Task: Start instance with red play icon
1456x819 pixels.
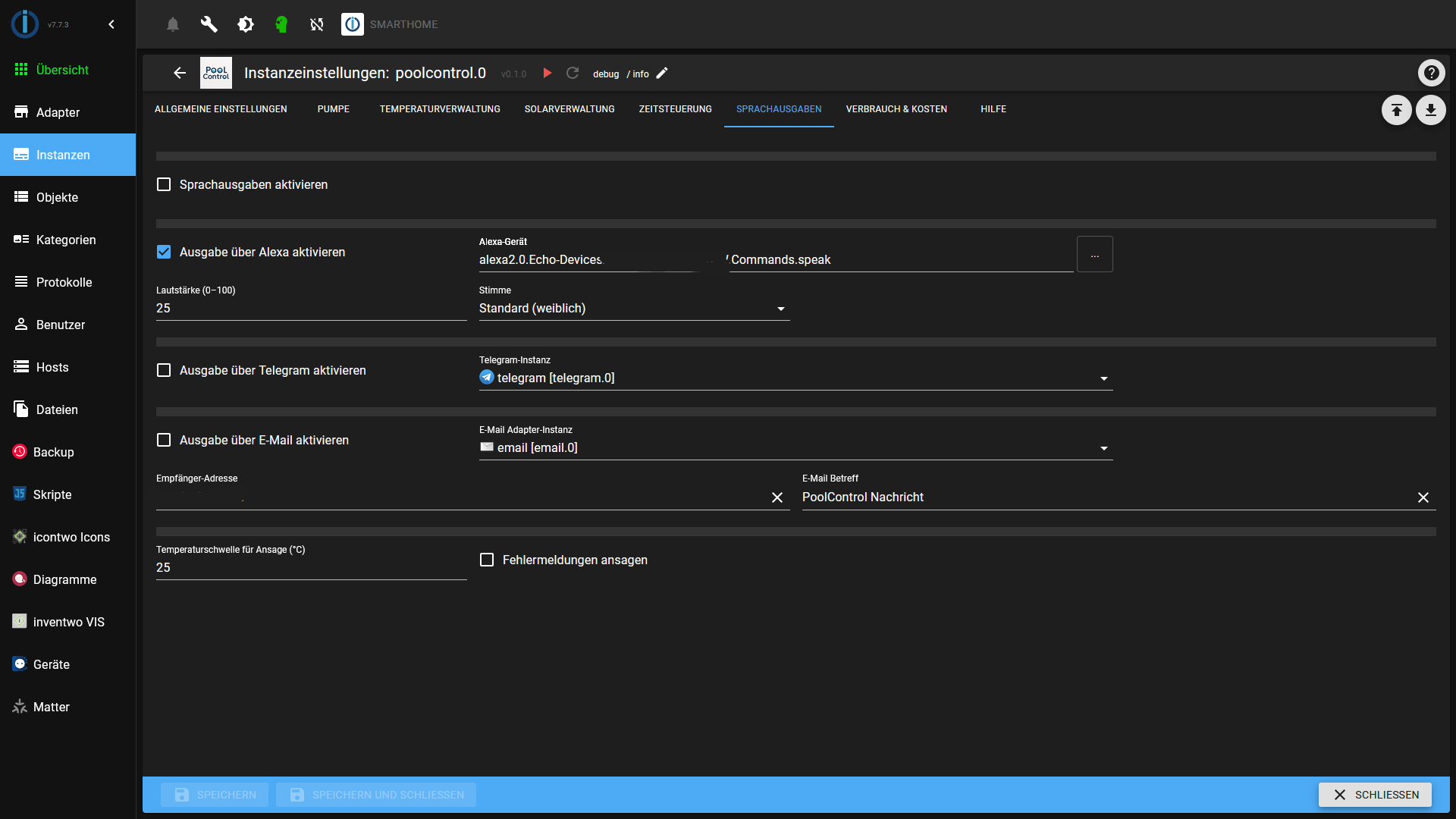Action: 548,73
